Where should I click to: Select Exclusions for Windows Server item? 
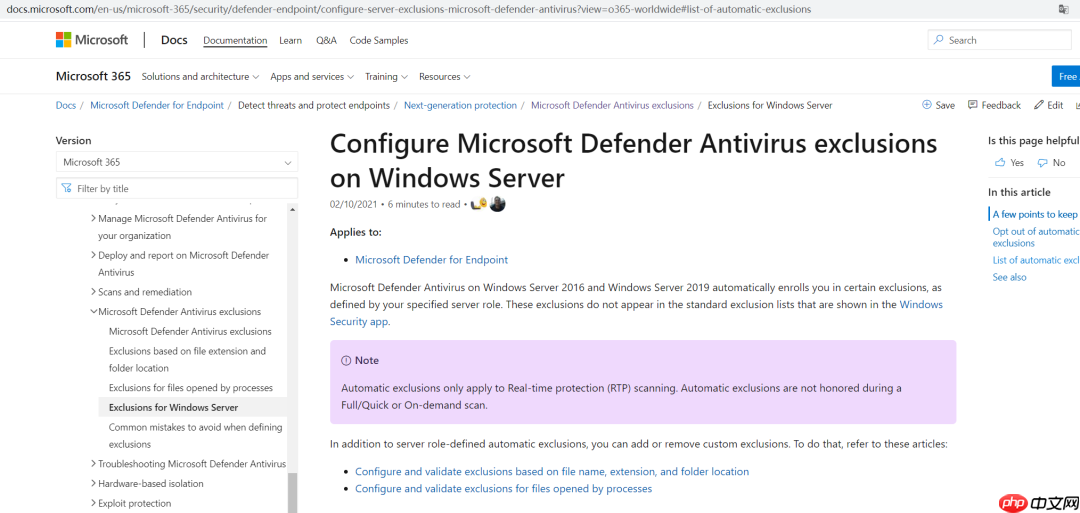point(174,407)
